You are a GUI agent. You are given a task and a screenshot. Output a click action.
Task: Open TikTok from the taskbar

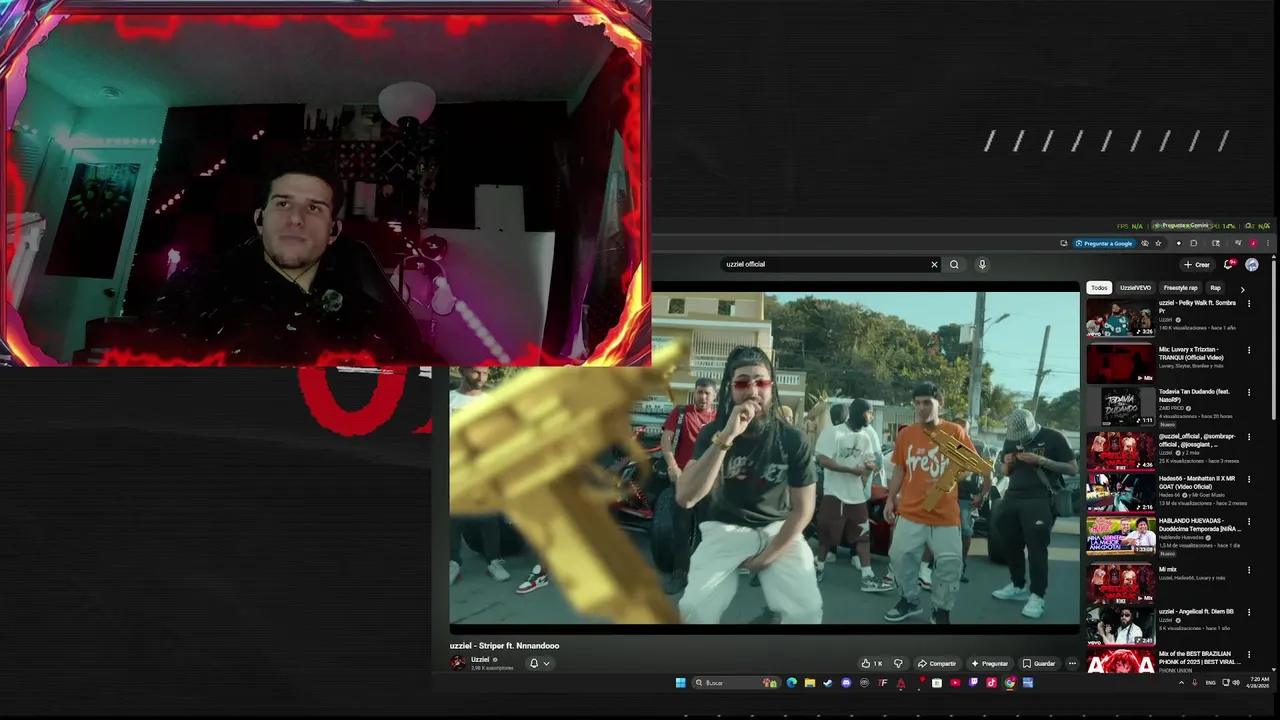point(991,683)
